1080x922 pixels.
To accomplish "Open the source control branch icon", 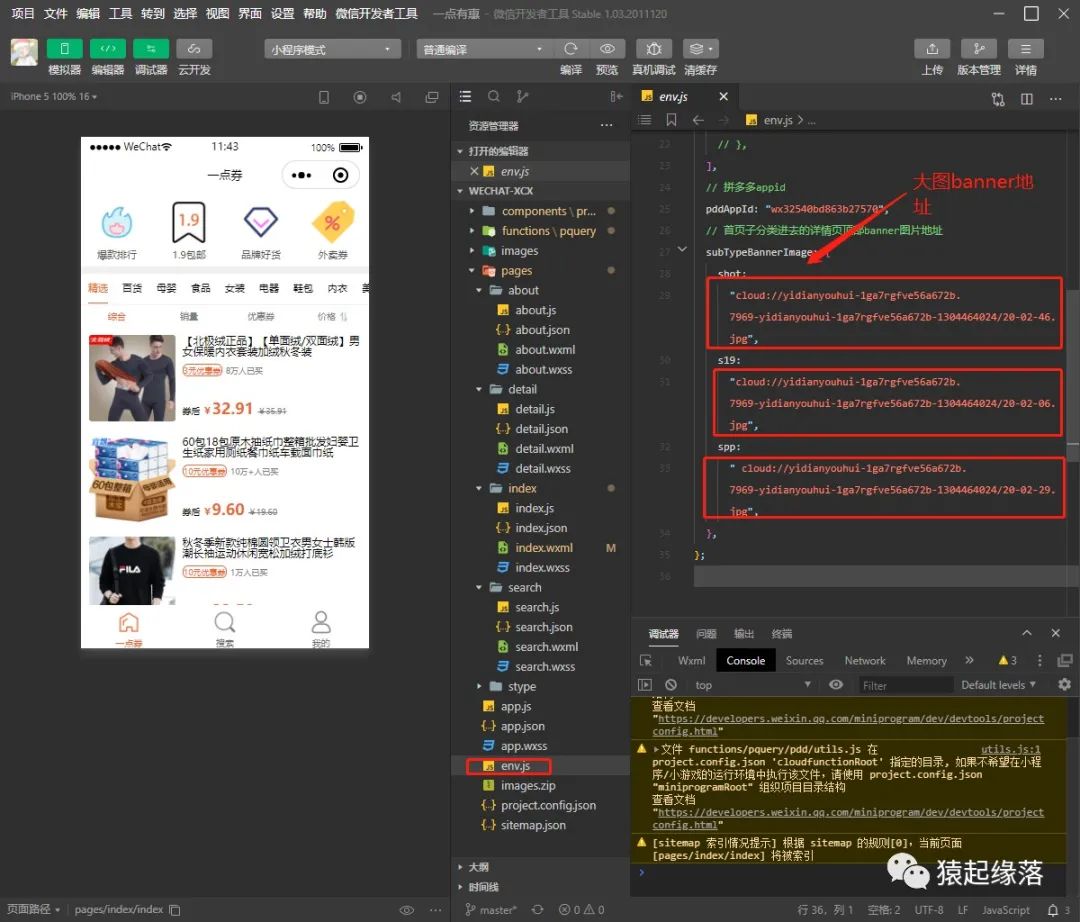I will (x=522, y=96).
